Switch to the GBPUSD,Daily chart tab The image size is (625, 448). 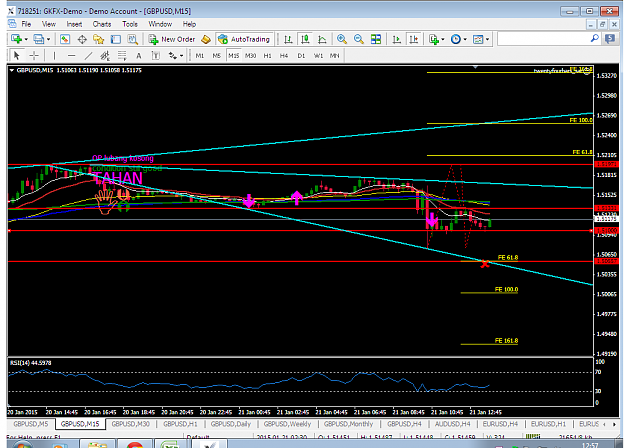231,424
